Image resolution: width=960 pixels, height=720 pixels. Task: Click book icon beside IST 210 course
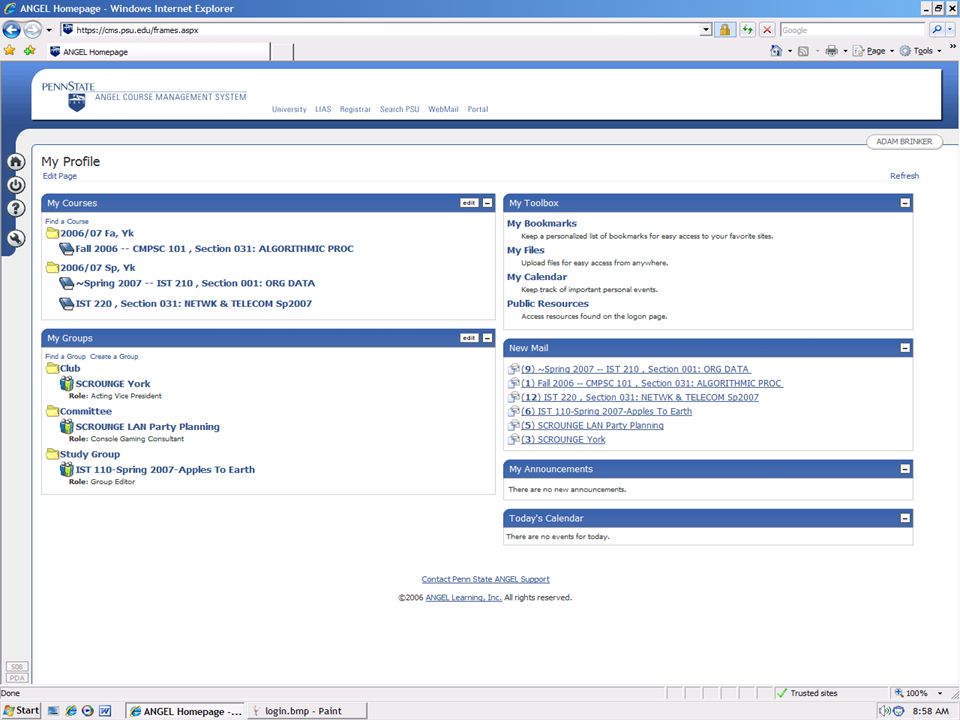[x=66, y=283]
